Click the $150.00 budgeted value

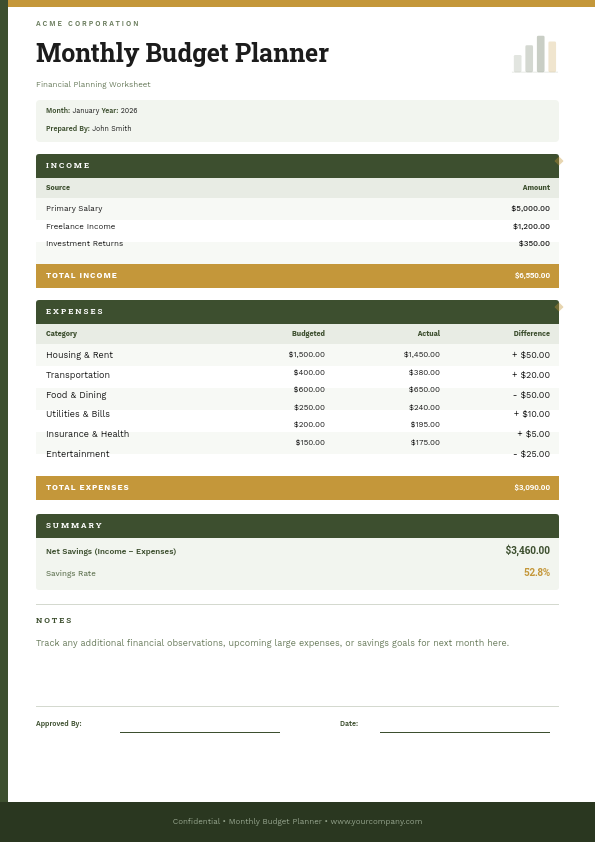[310, 442]
